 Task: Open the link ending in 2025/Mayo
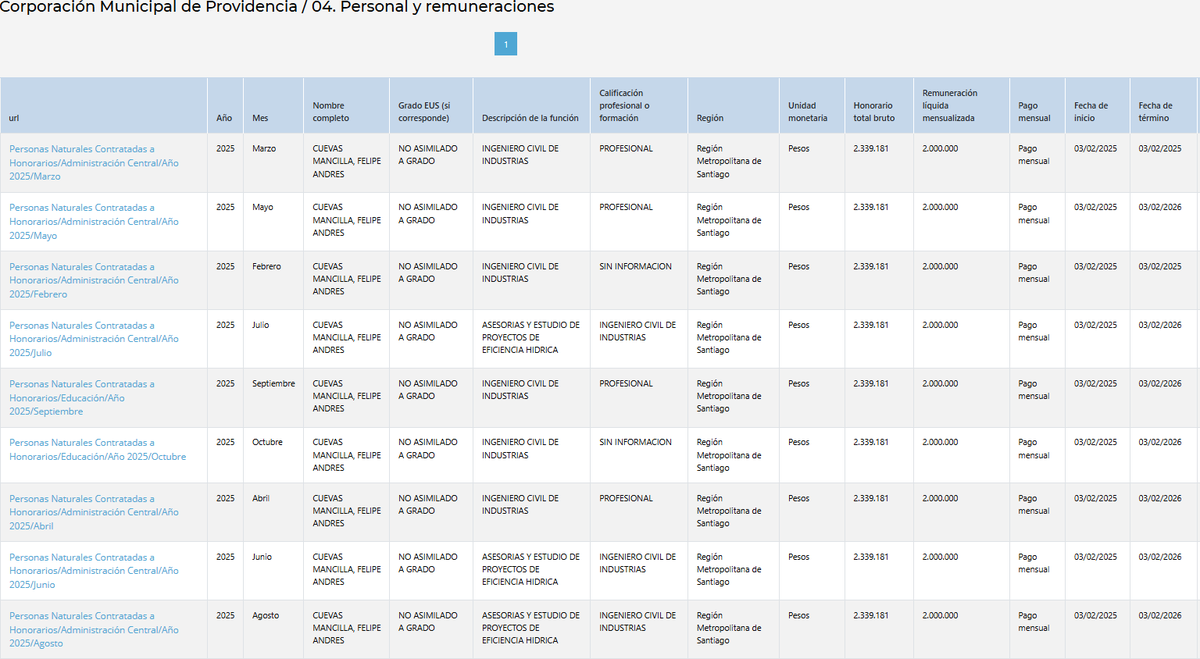click(94, 221)
